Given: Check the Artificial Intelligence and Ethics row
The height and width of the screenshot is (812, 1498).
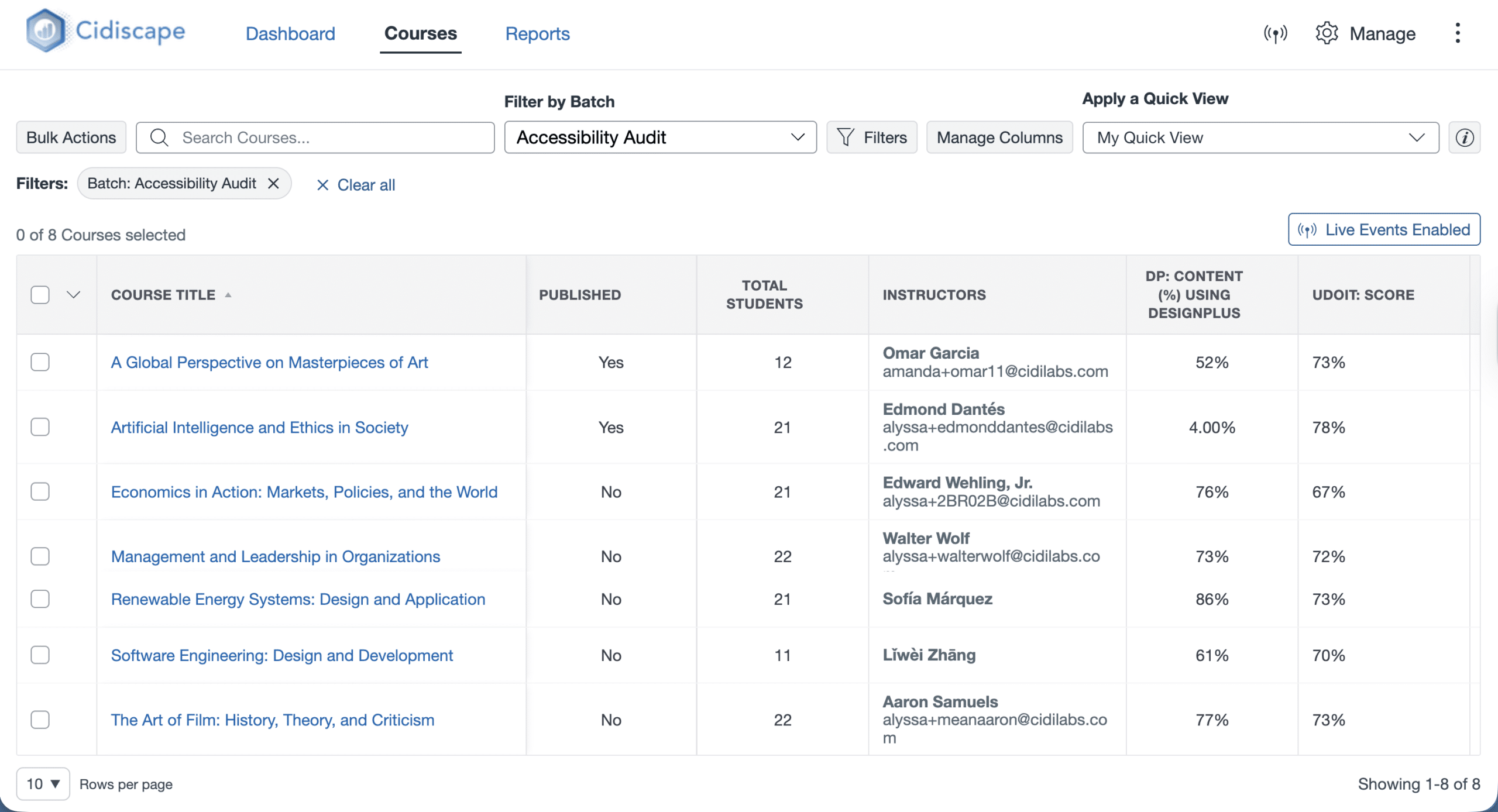Looking at the screenshot, I should 40,427.
